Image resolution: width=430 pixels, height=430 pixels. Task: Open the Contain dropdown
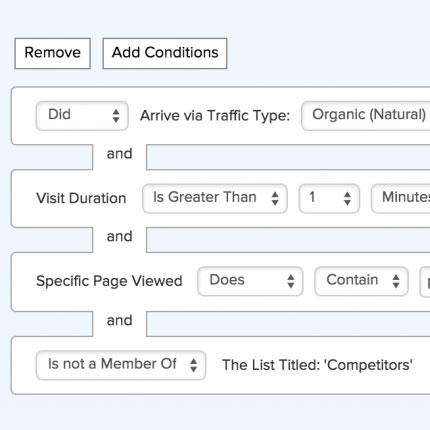[x=361, y=281]
